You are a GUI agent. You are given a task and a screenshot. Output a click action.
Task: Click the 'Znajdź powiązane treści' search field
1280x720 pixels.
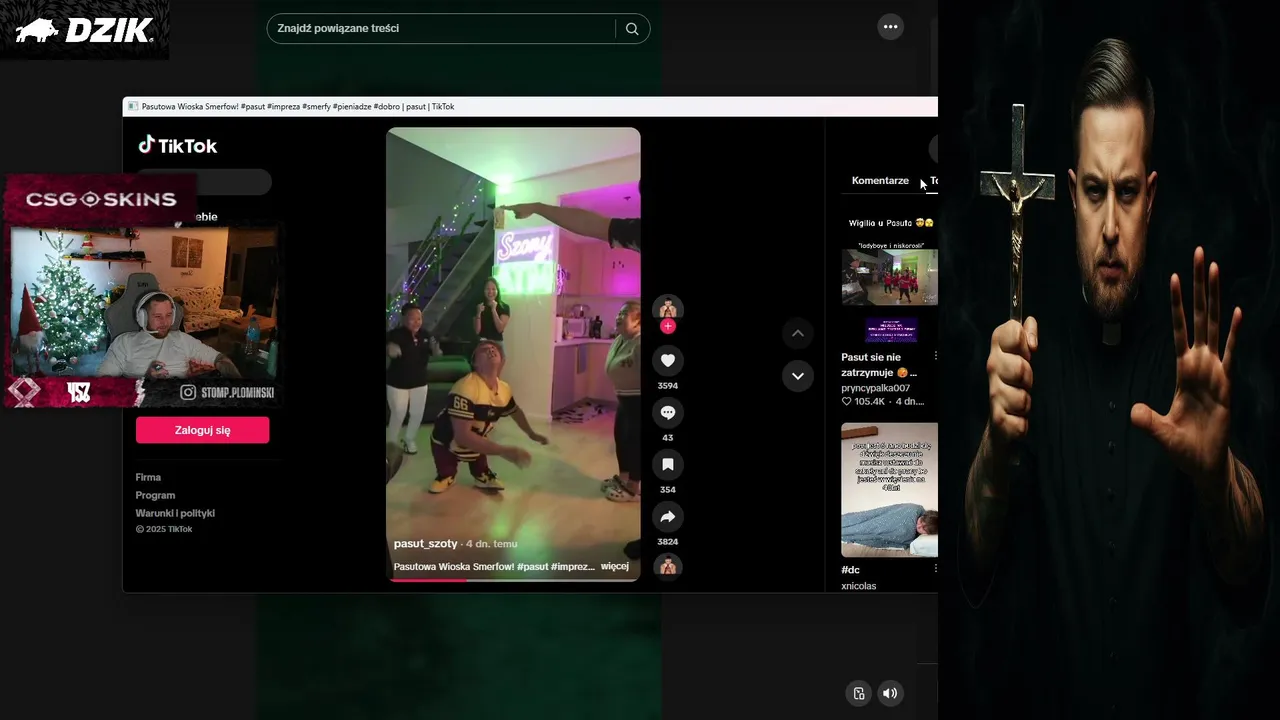[x=440, y=29]
